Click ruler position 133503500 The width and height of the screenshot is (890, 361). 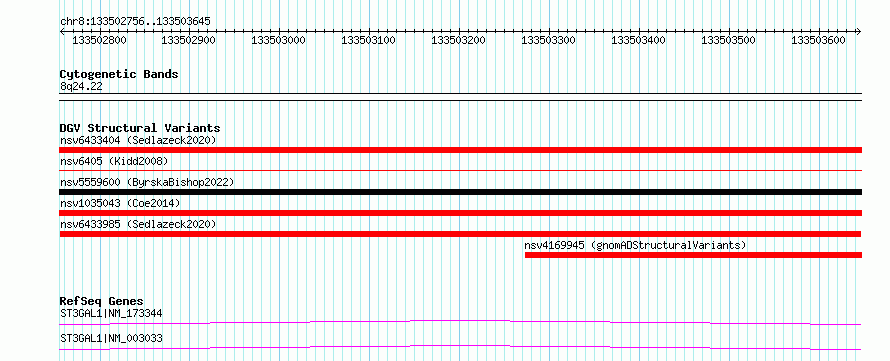729,40
